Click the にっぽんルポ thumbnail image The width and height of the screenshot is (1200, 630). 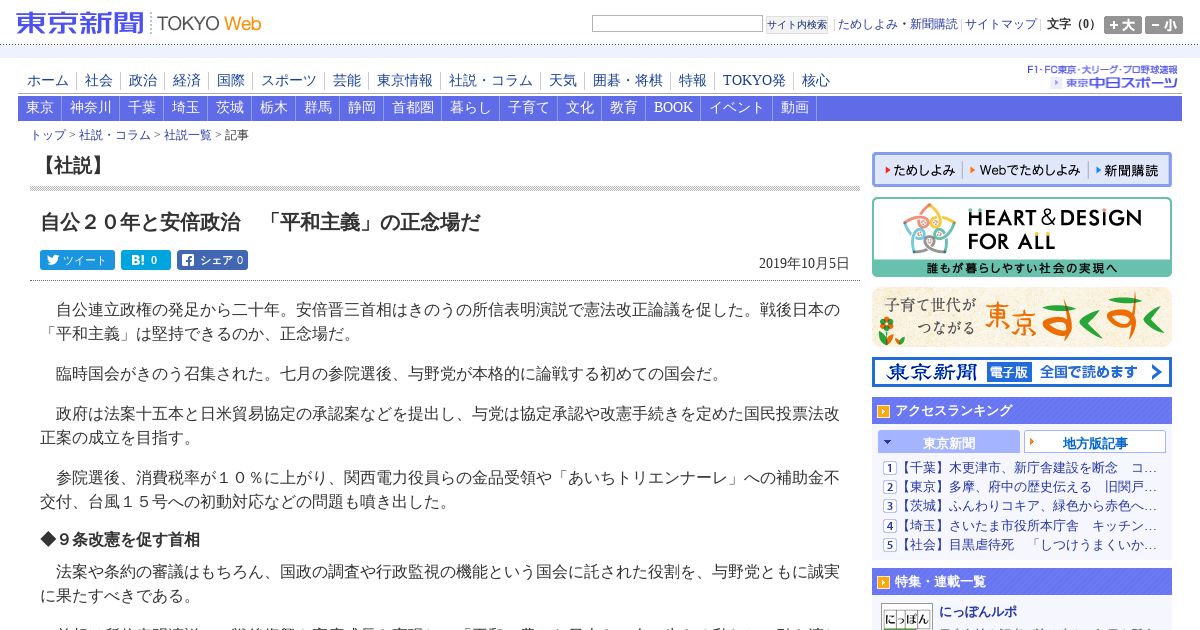[907, 617]
